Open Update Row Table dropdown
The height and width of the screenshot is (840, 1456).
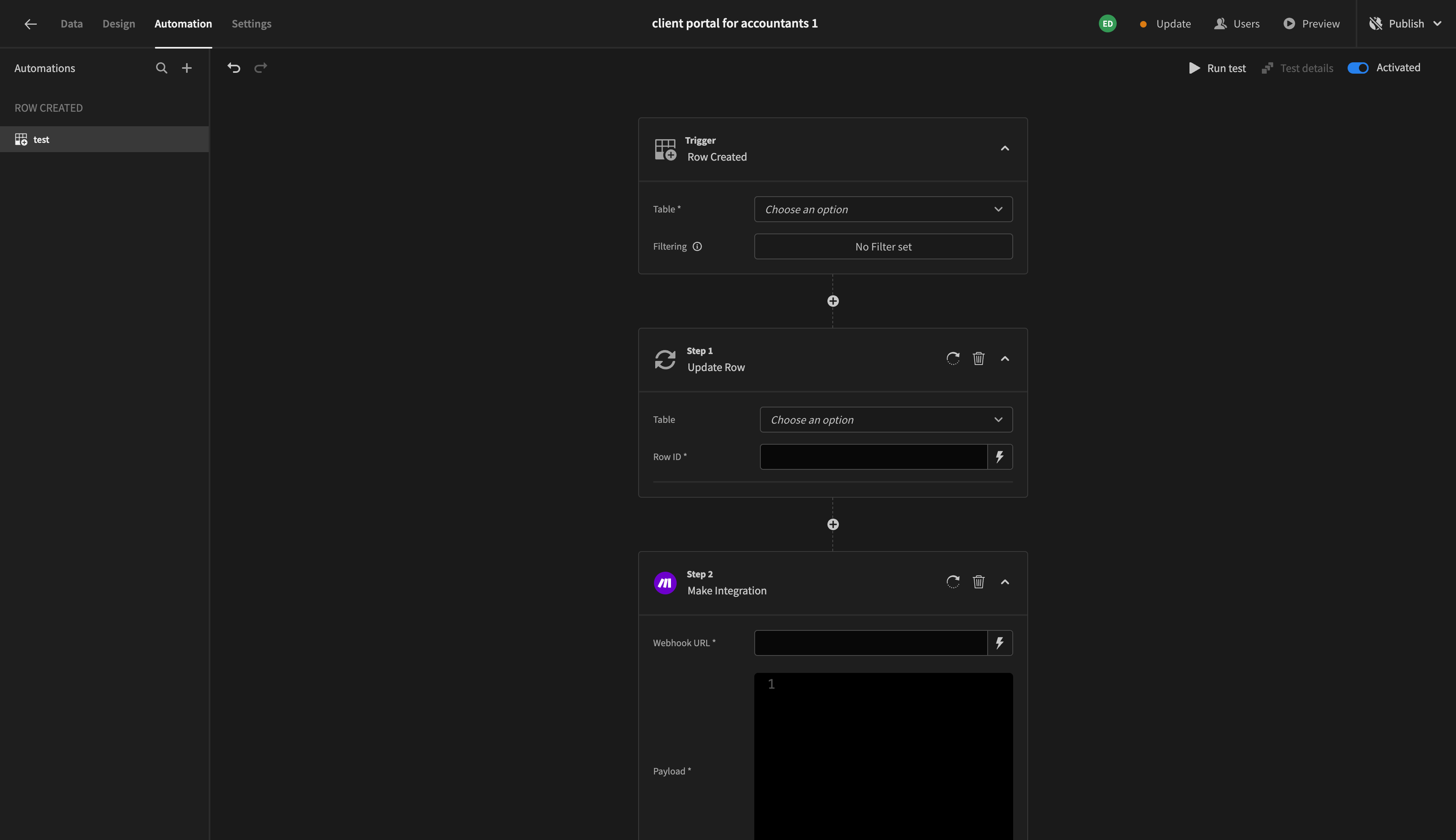[886, 420]
